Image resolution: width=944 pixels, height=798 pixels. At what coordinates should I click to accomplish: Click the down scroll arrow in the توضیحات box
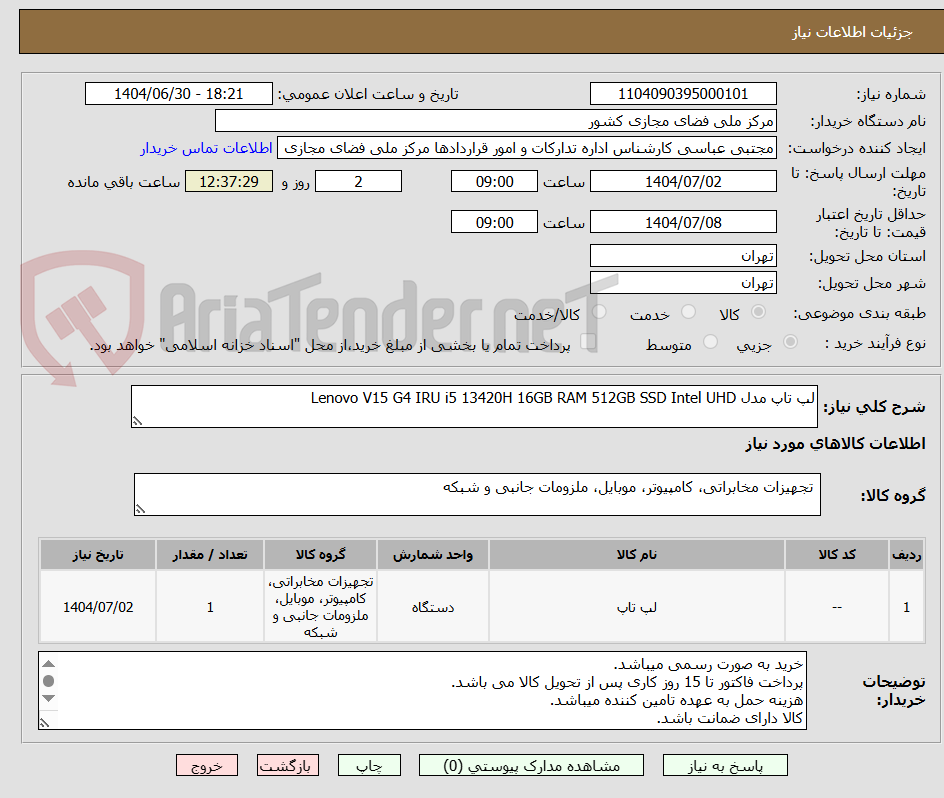click(x=48, y=698)
